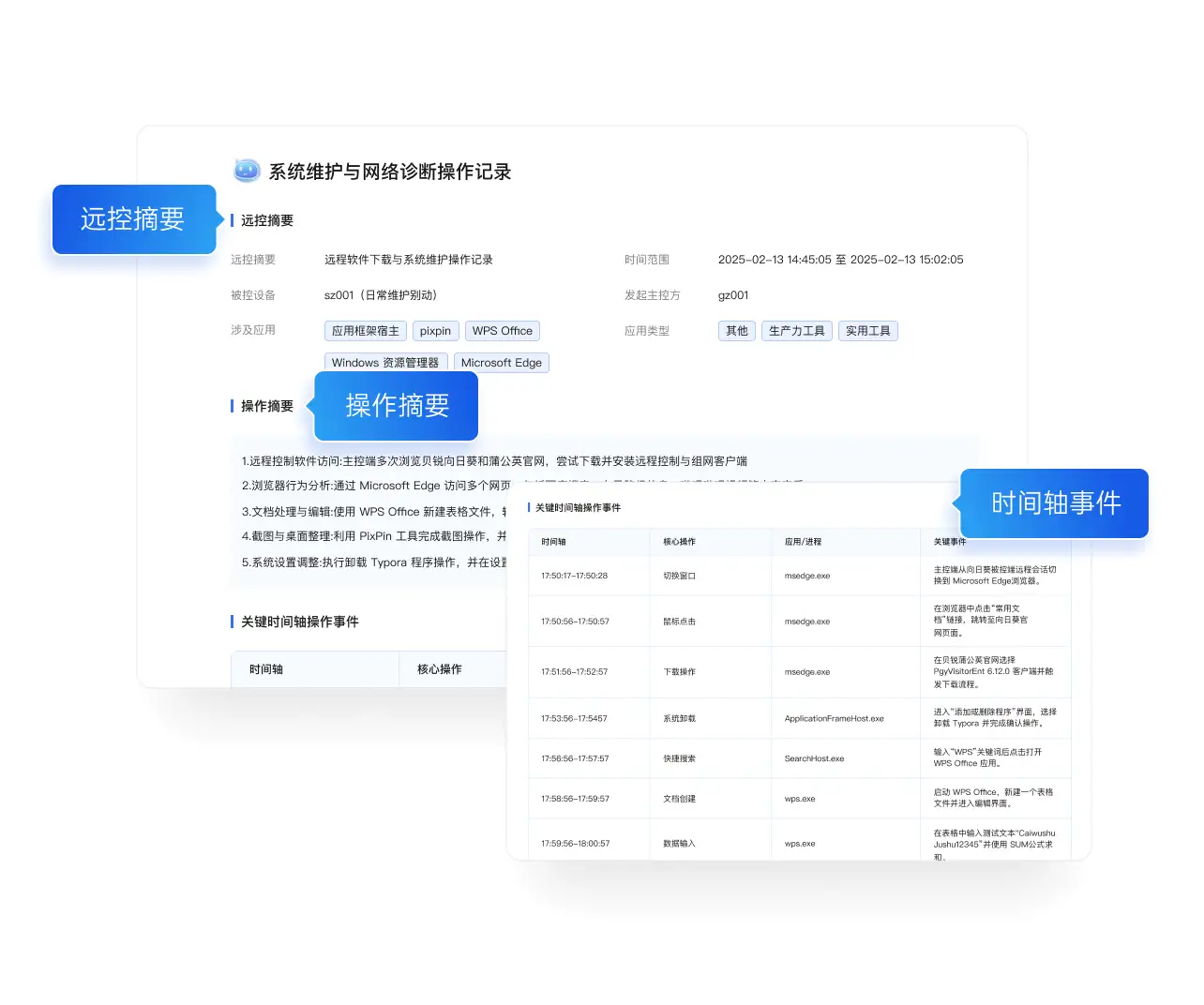Select the "应用框架宿主" application tag
The image size is (1204, 1005).
click(x=365, y=330)
